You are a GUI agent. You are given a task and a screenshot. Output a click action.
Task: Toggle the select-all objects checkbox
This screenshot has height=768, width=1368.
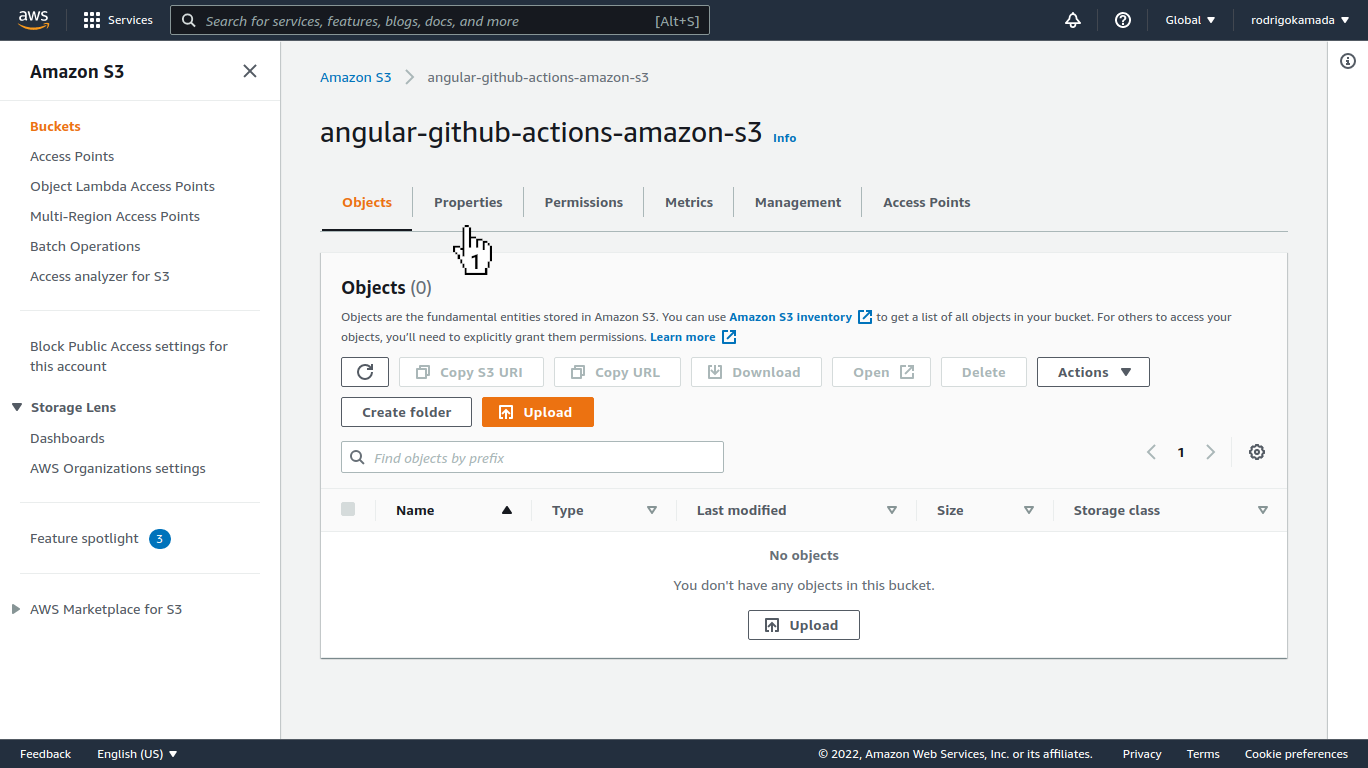(x=348, y=509)
